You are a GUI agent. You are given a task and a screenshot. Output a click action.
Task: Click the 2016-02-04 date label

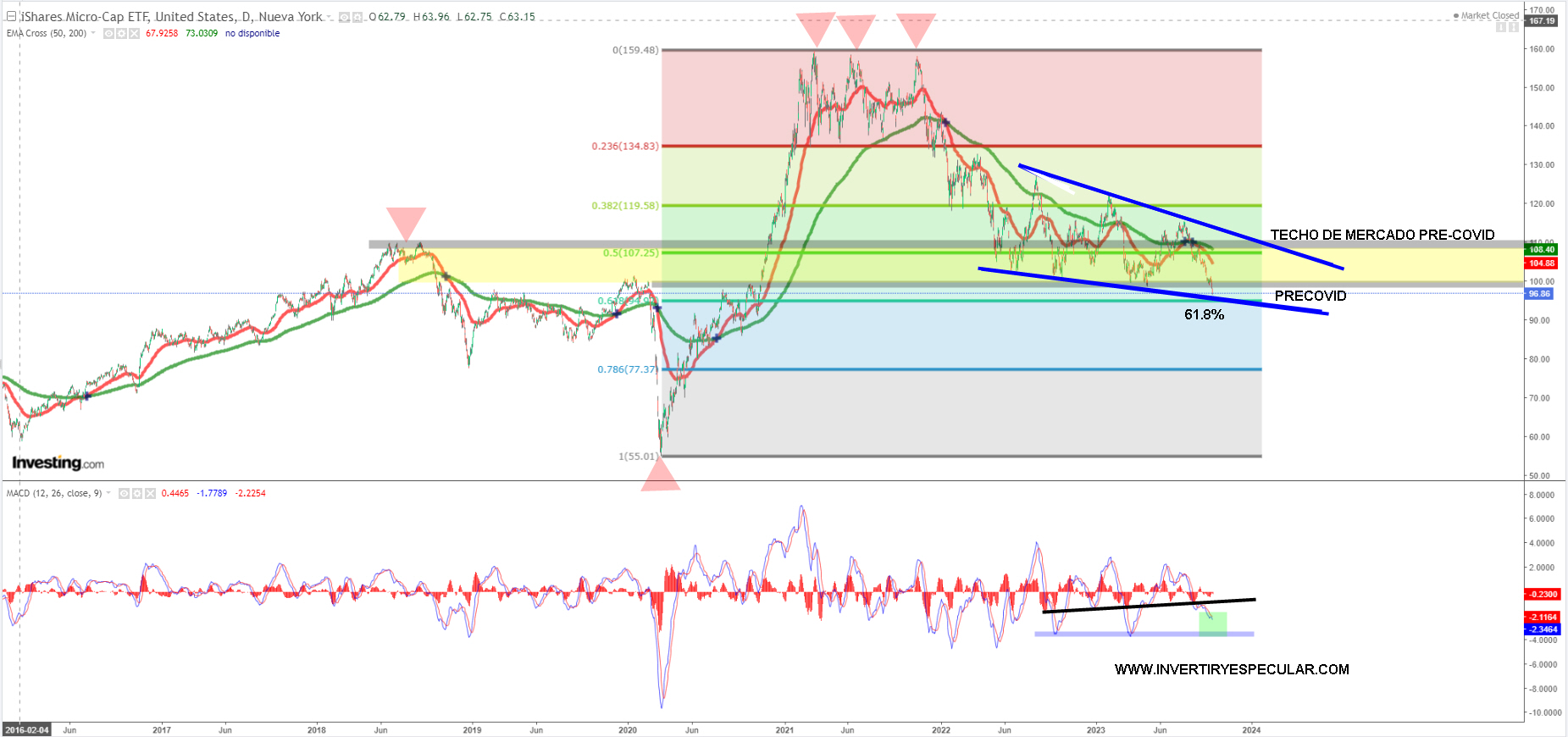pos(26,729)
